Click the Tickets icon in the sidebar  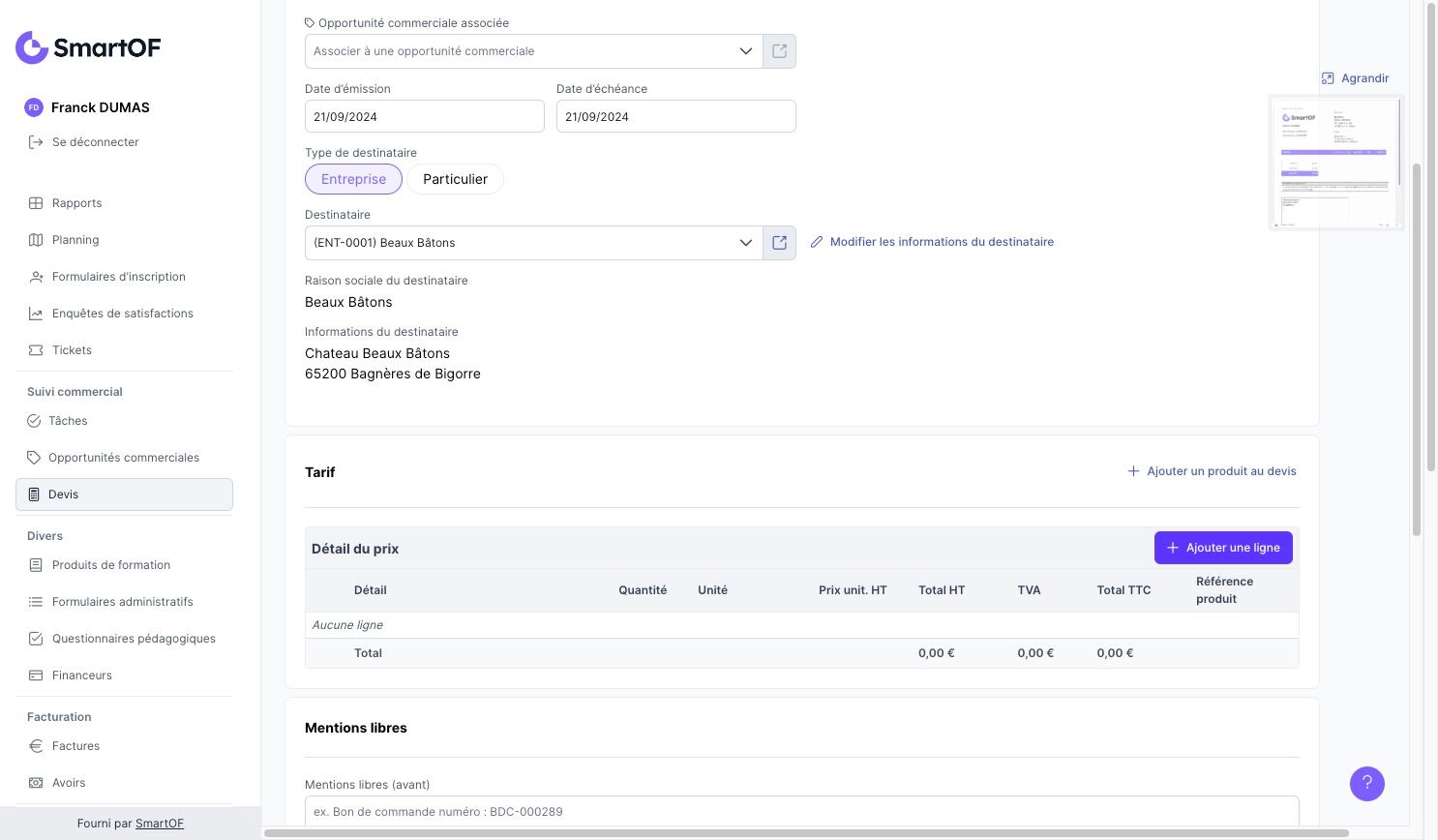36,350
